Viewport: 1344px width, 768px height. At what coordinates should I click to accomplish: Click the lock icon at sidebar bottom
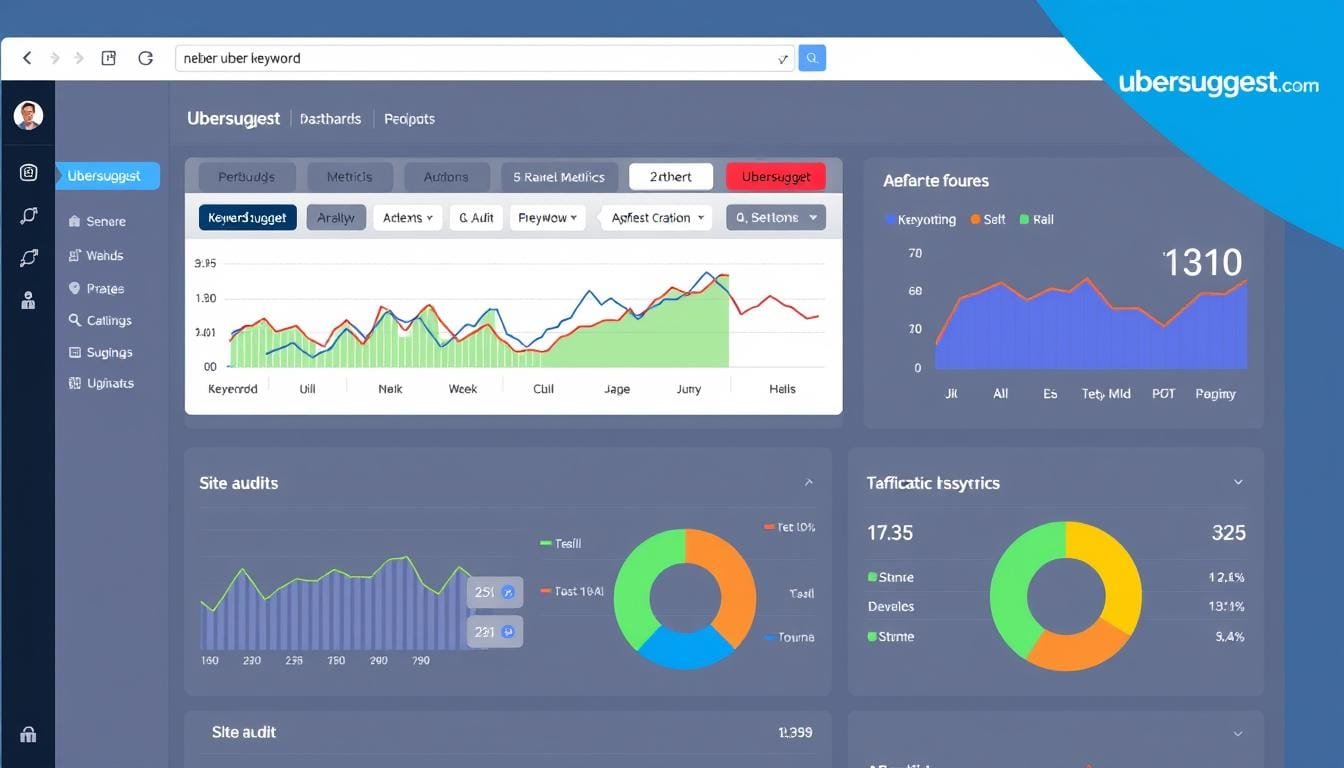pos(28,735)
